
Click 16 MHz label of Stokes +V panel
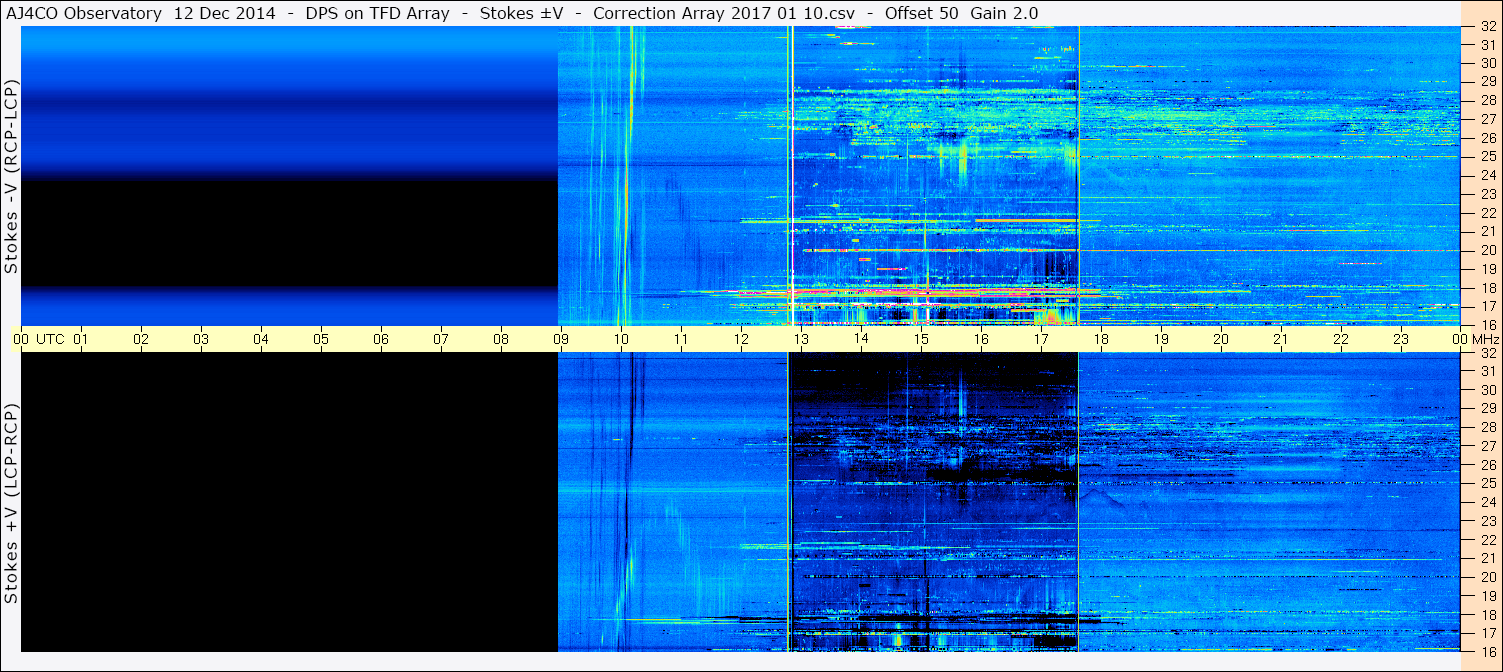click(1488, 651)
